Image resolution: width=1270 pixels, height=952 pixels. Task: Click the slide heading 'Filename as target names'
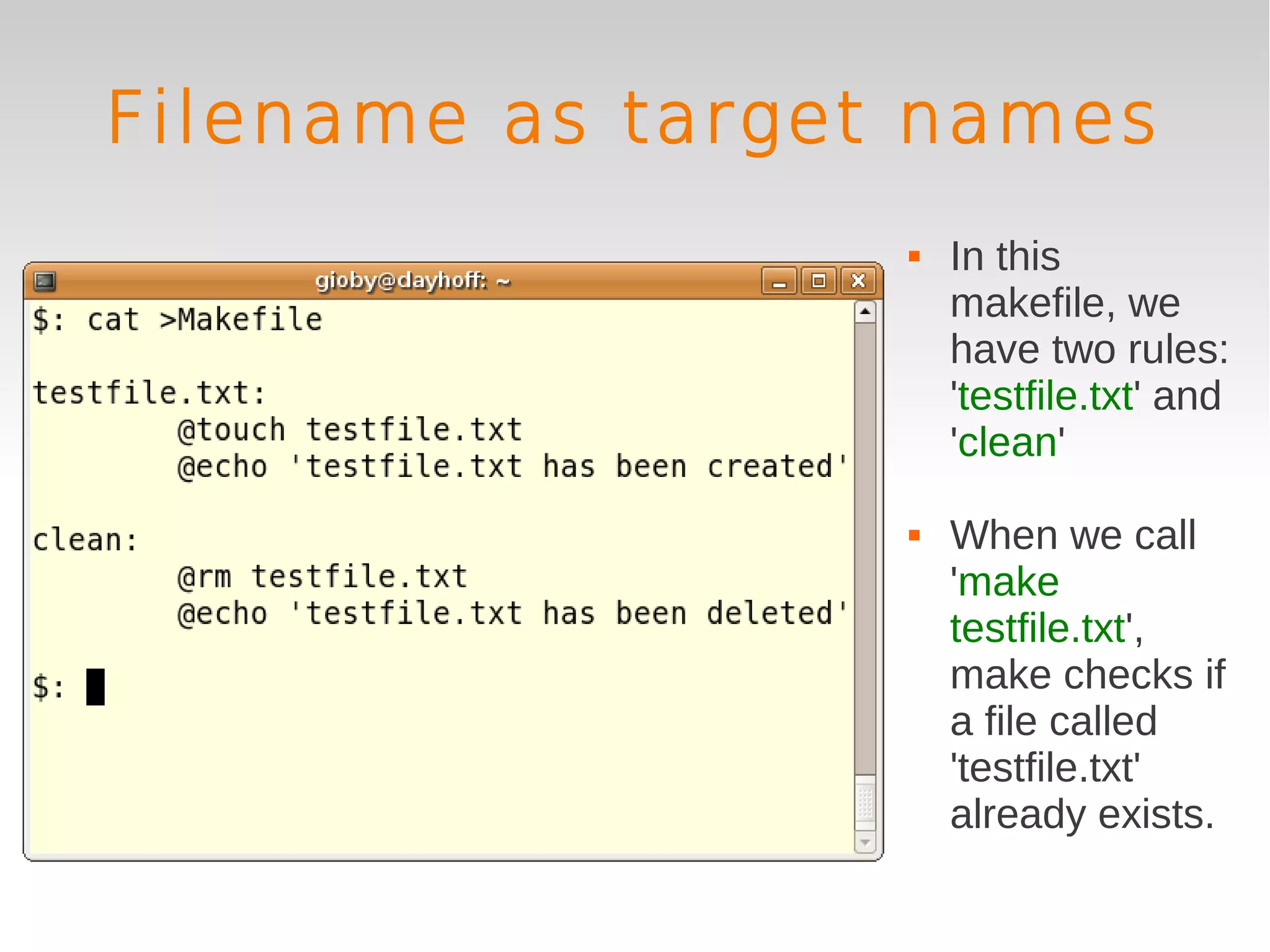click(633, 118)
